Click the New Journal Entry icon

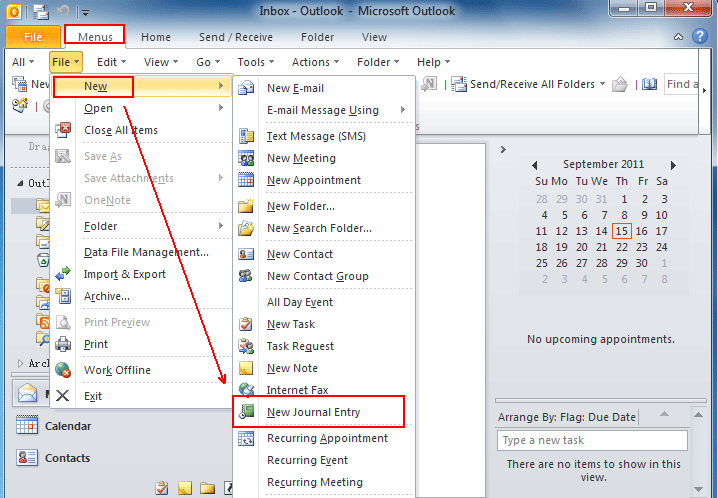[247, 412]
